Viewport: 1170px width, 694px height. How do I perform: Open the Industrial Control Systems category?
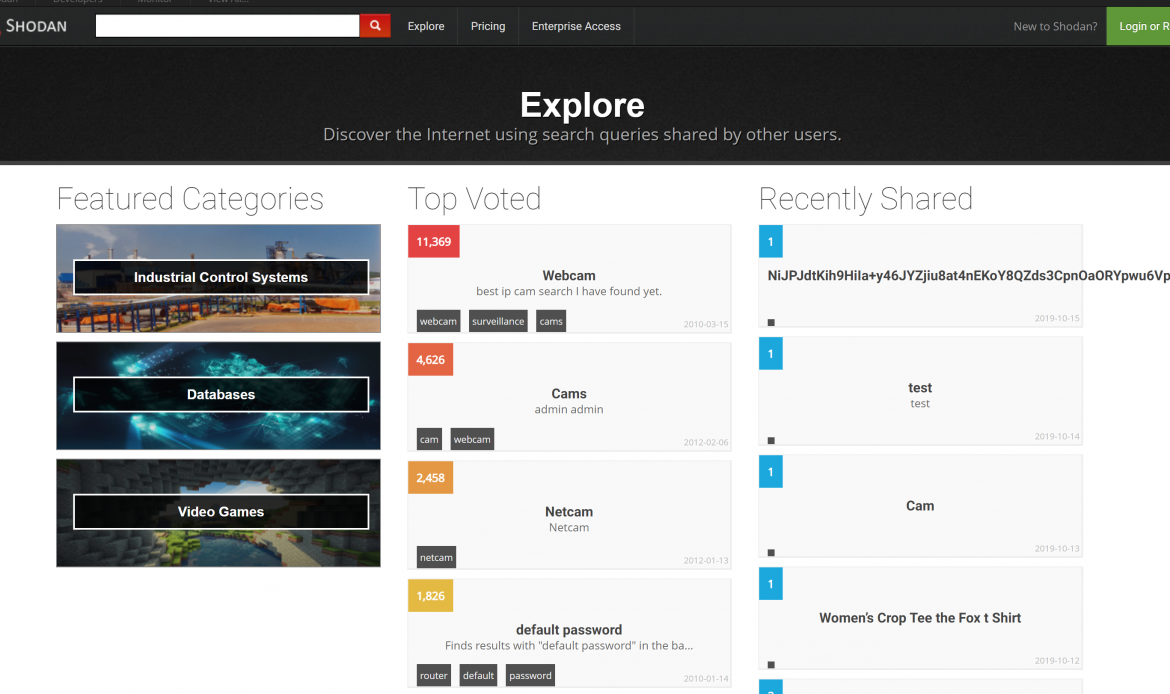pos(220,277)
